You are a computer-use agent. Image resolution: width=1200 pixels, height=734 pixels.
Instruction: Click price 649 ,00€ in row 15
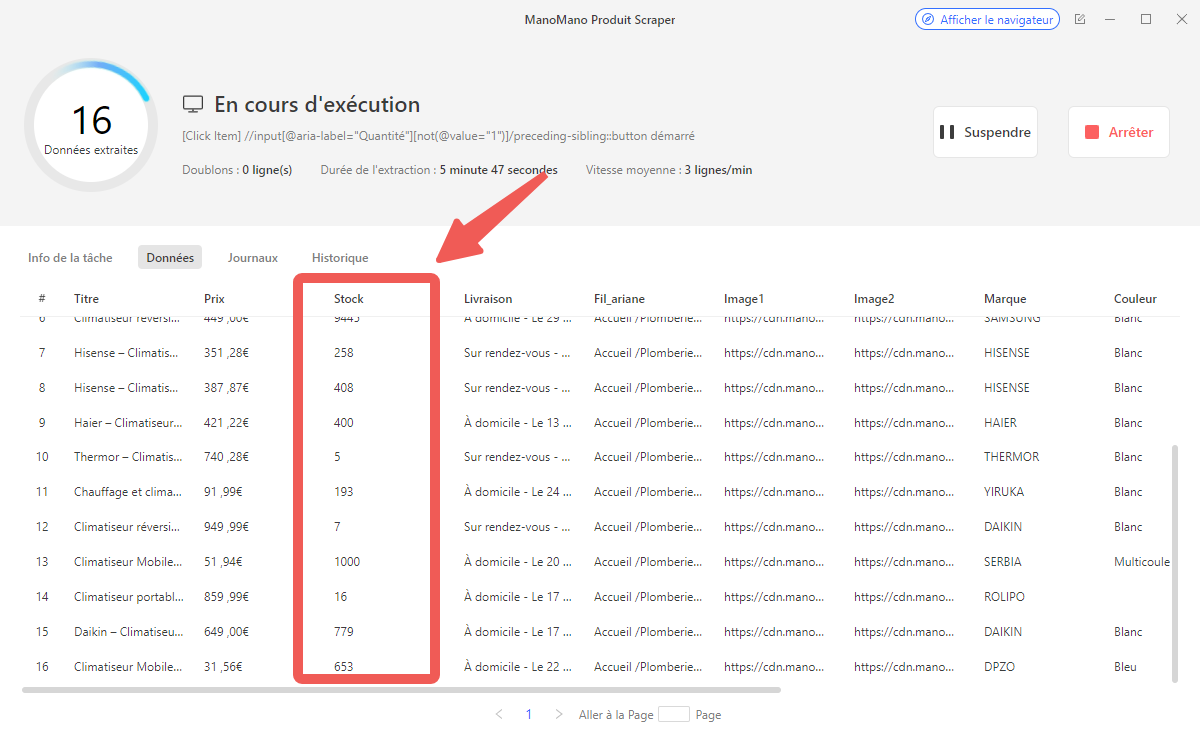coord(229,632)
